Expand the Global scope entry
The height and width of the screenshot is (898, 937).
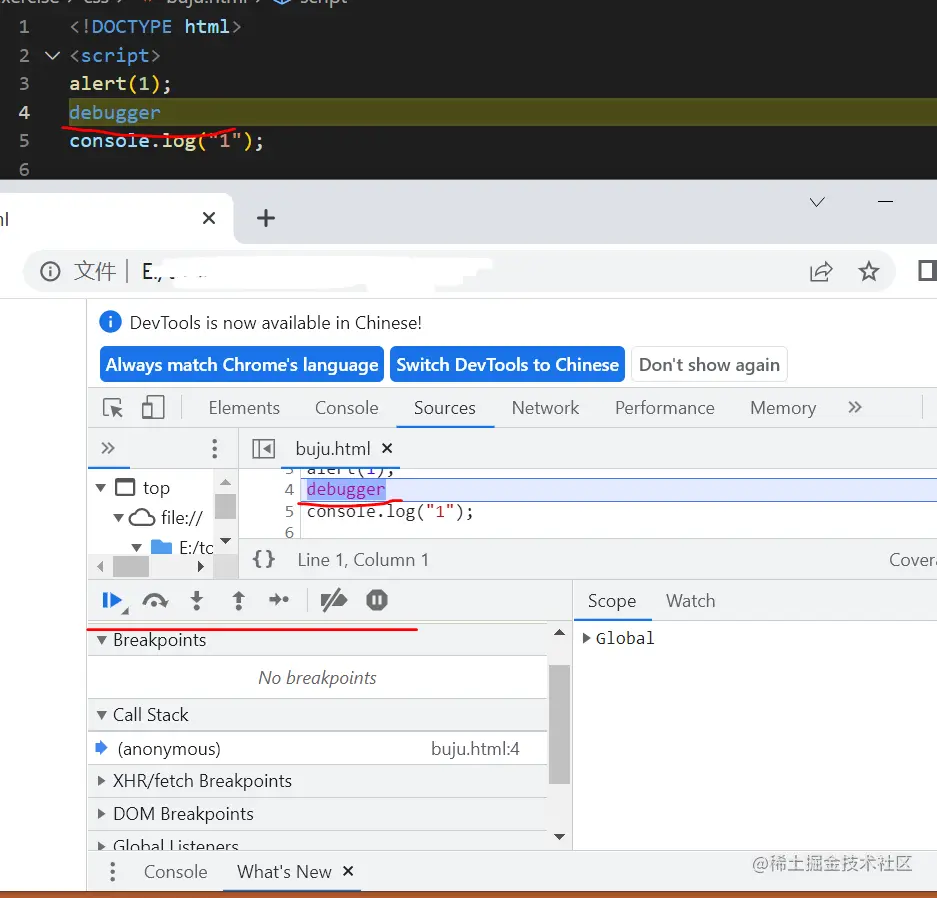586,638
